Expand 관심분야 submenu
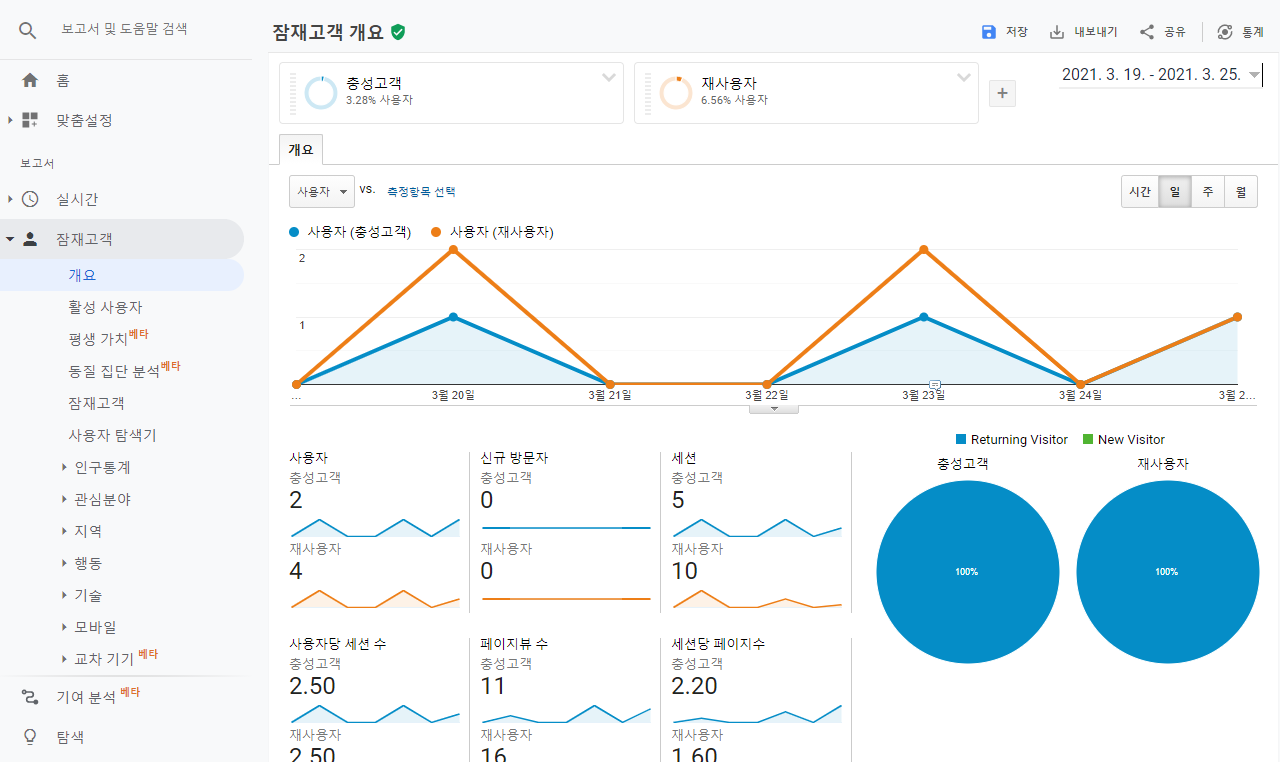Viewport: 1280px width, 762px height. click(64, 499)
